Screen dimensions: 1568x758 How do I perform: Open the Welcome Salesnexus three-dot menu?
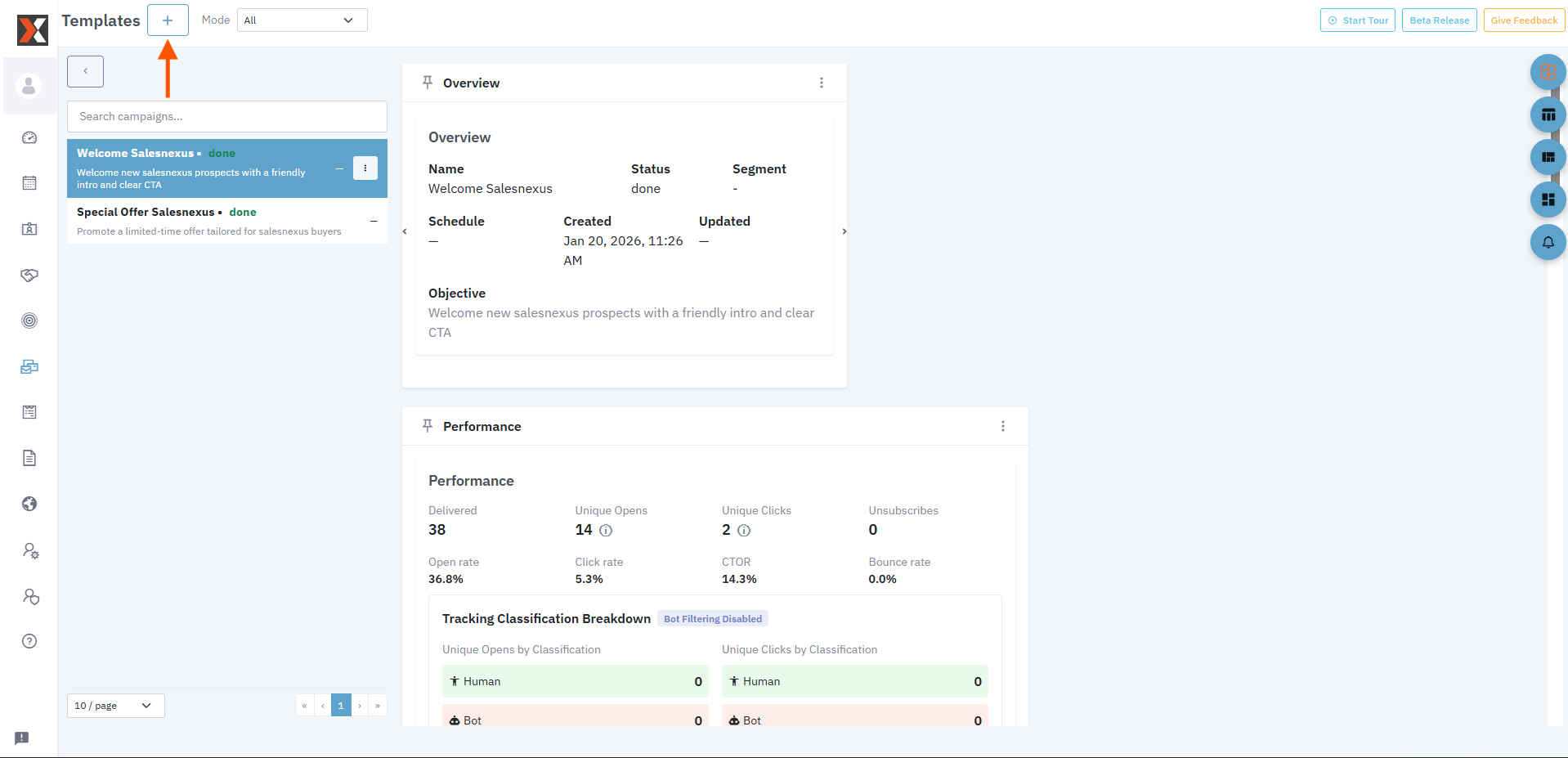(x=365, y=168)
